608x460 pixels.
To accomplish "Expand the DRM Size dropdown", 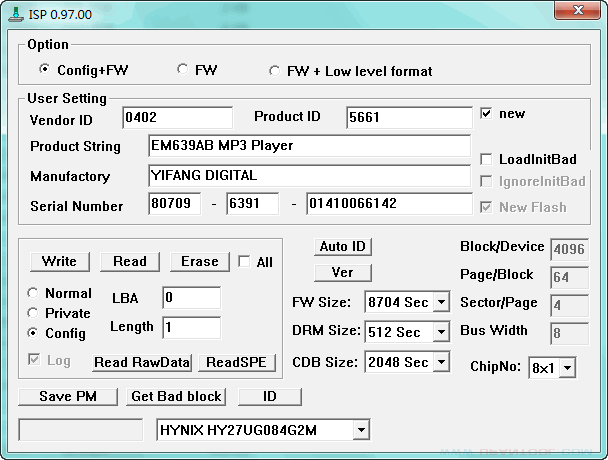I will click(x=441, y=332).
